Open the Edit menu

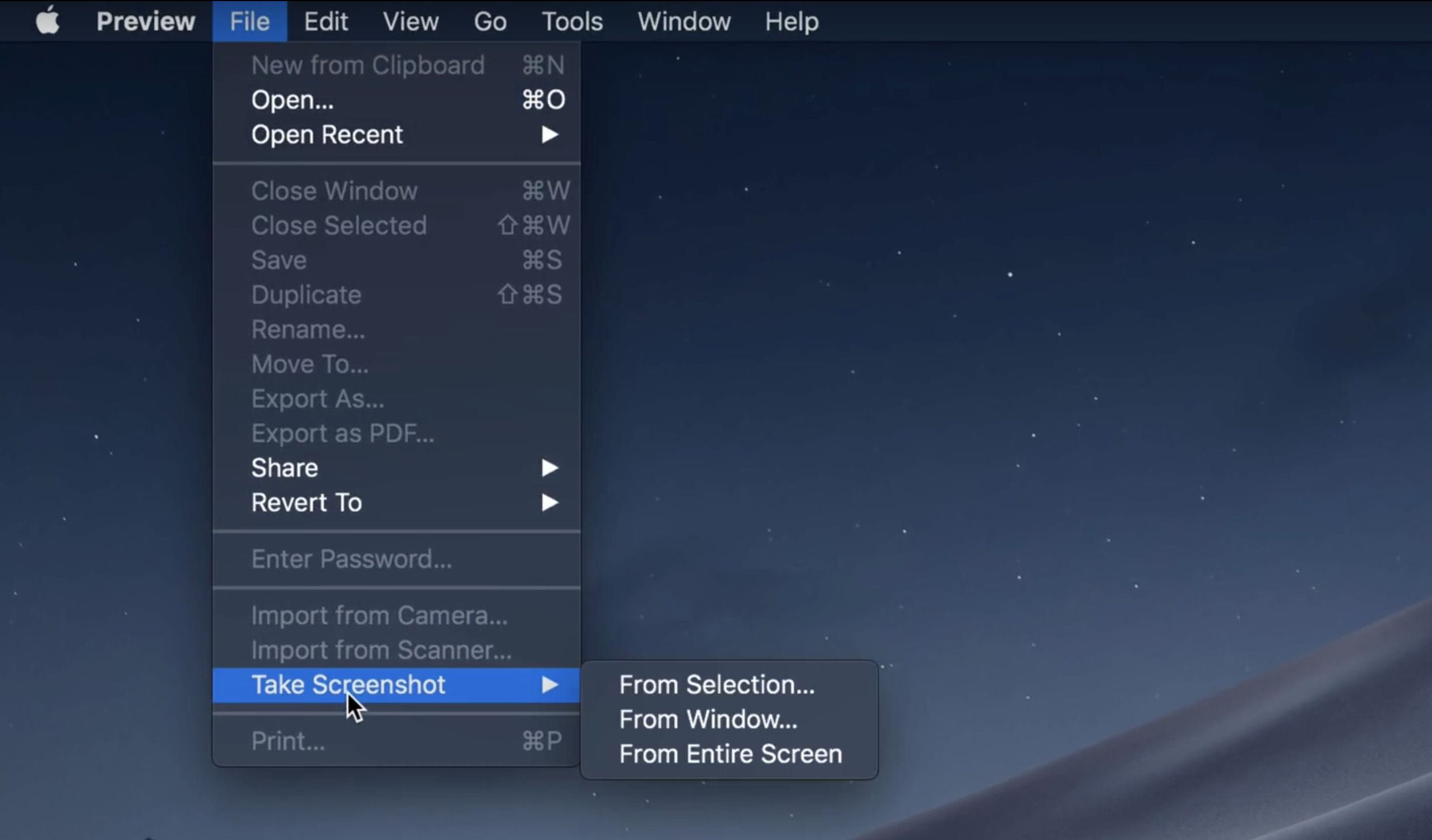click(325, 21)
